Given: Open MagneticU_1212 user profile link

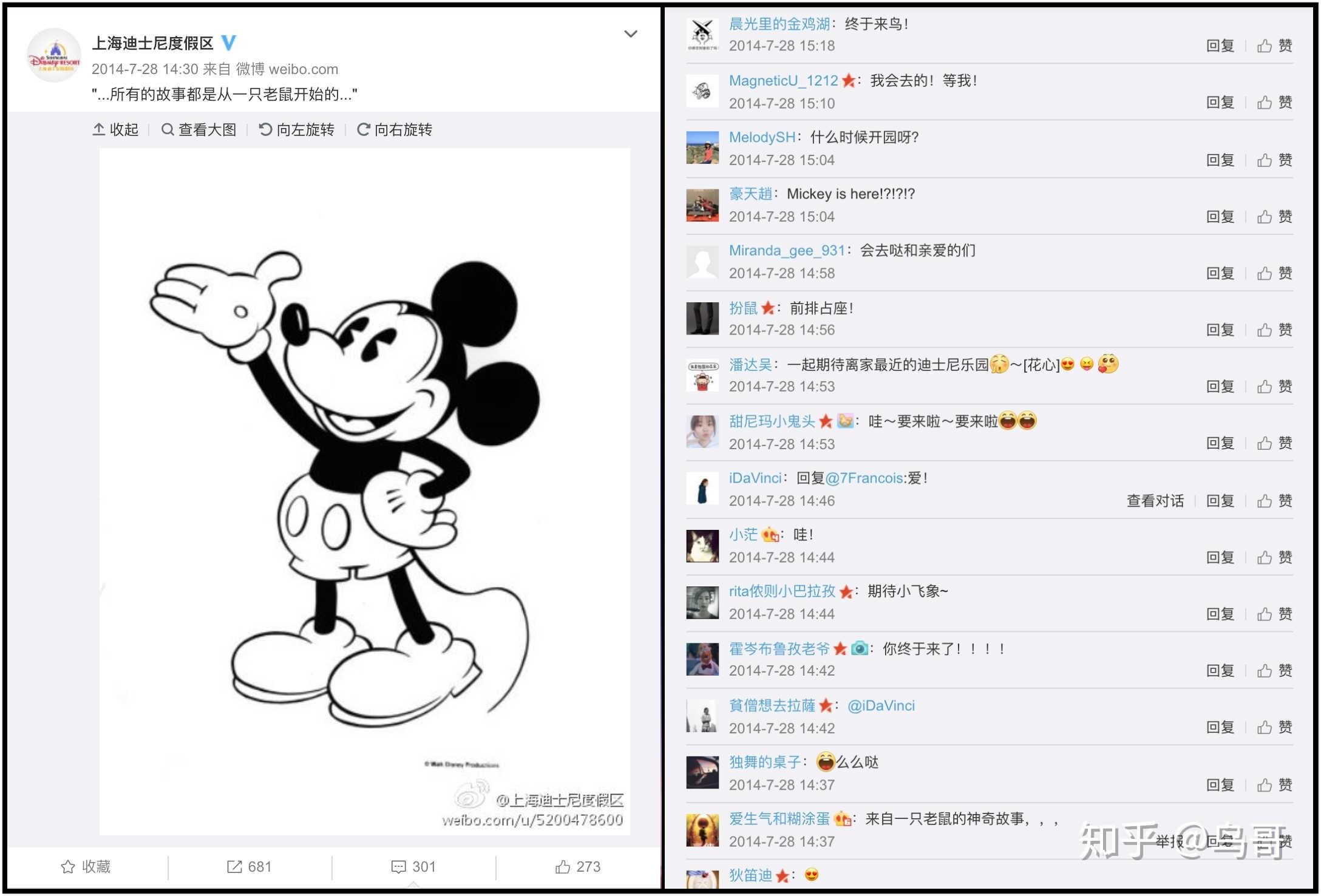Looking at the screenshot, I should (783, 81).
